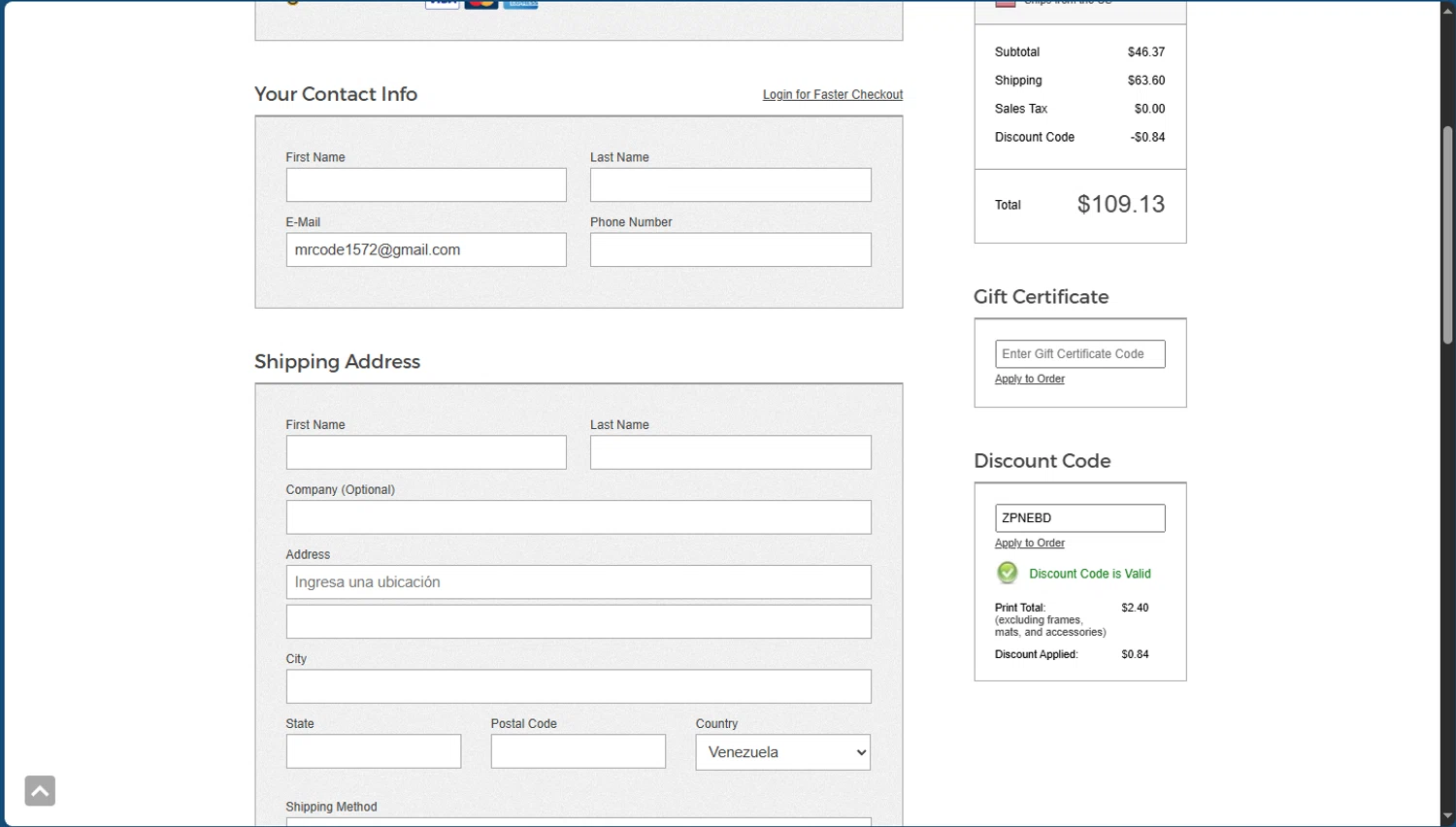Click the second address line field
The width and height of the screenshot is (1456, 827).
point(579,622)
